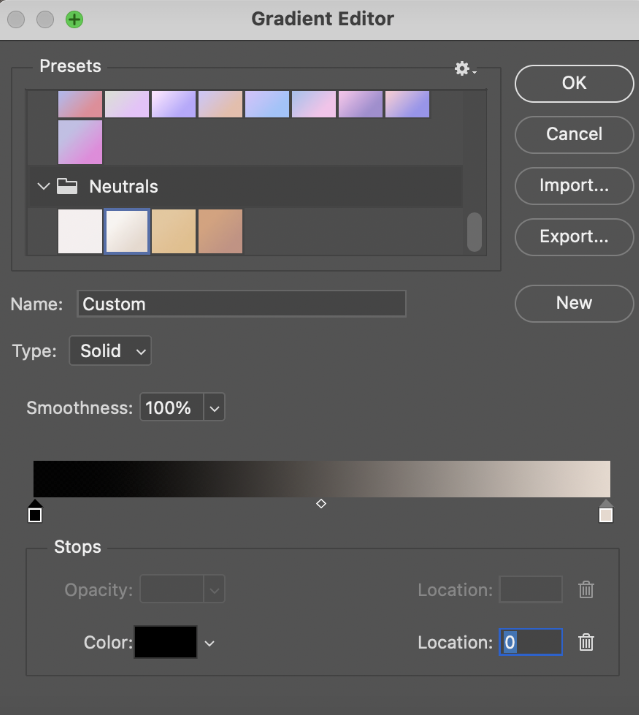Click the New button
The image size is (639, 715).
pyautogui.click(x=574, y=303)
